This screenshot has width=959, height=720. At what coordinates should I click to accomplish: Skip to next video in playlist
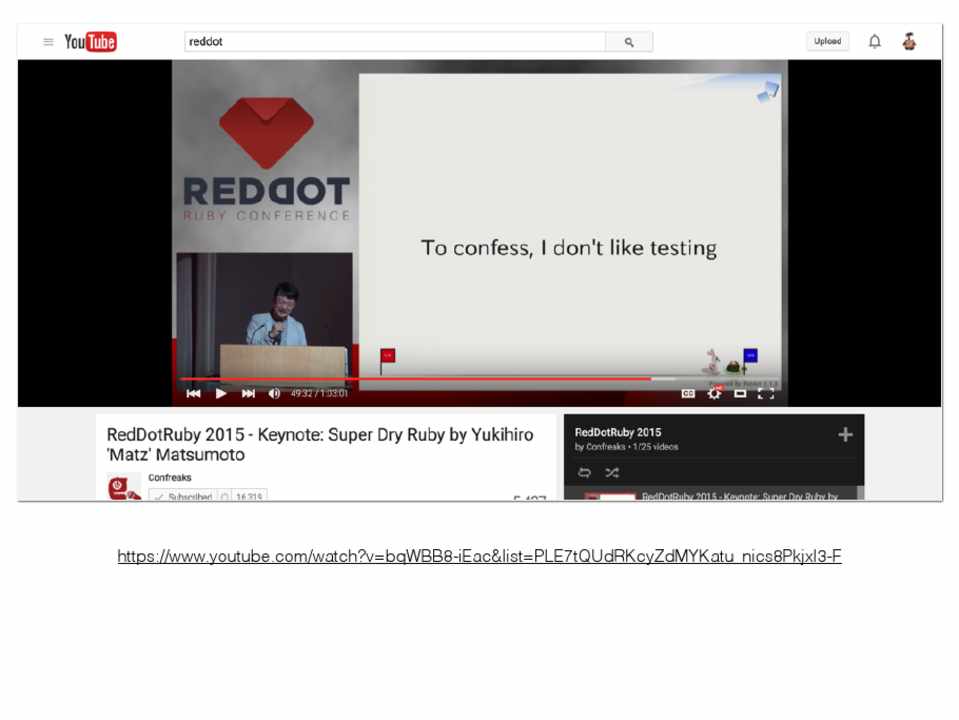pyautogui.click(x=248, y=394)
